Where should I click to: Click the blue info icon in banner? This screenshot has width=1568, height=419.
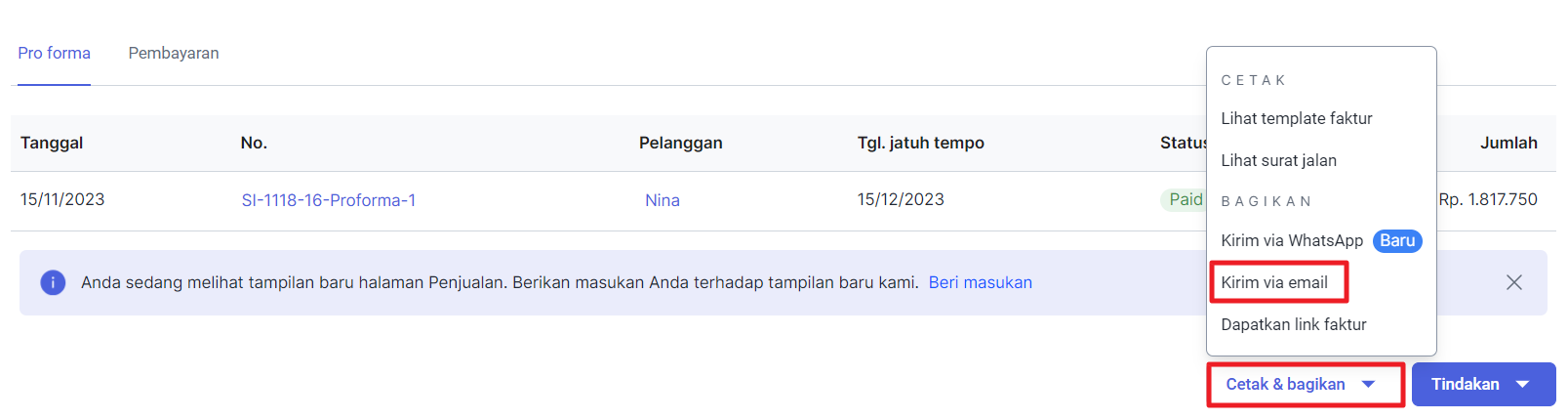click(53, 282)
